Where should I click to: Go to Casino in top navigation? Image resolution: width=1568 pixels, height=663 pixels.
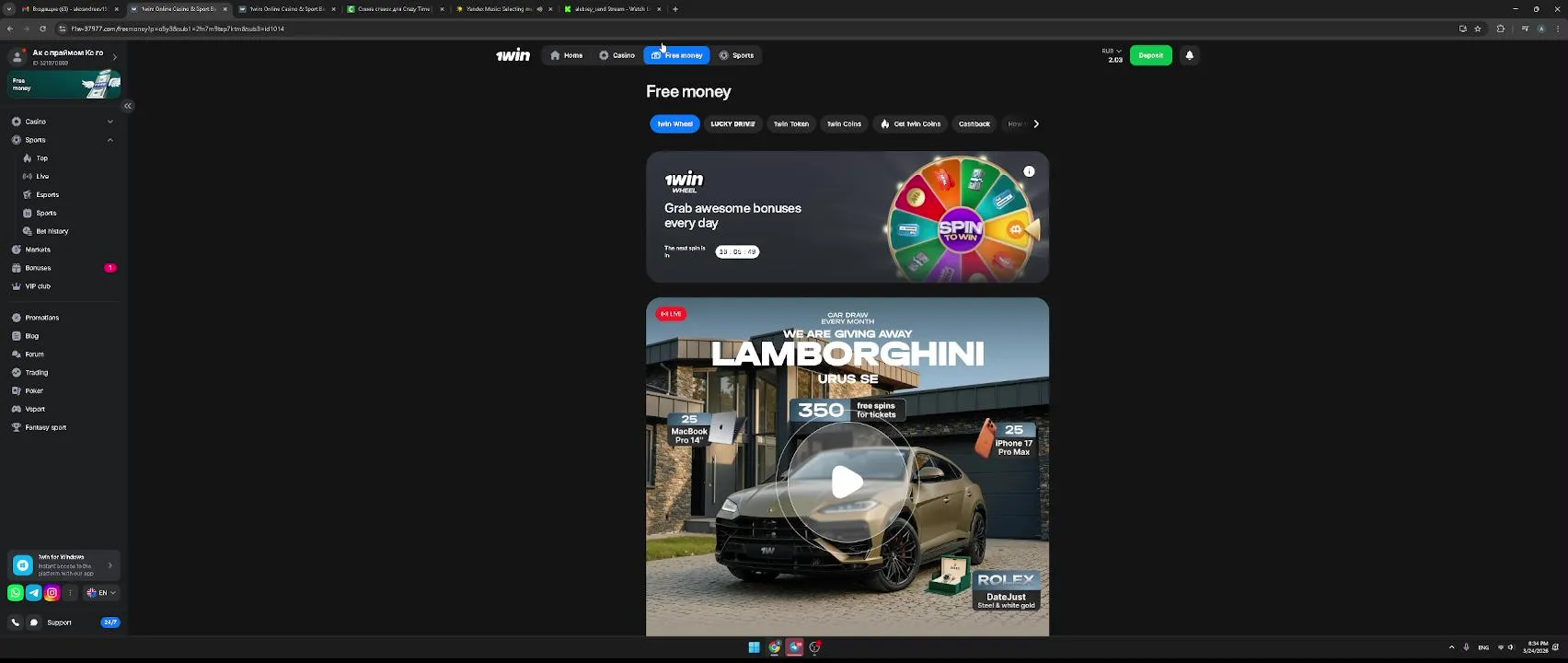tap(617, 55)
